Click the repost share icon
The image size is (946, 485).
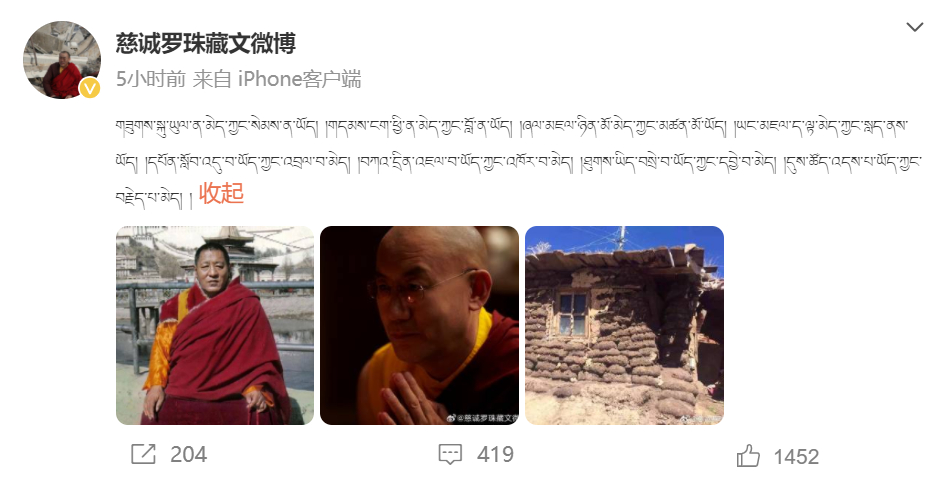pyautogui.click(x=143, y=454)
